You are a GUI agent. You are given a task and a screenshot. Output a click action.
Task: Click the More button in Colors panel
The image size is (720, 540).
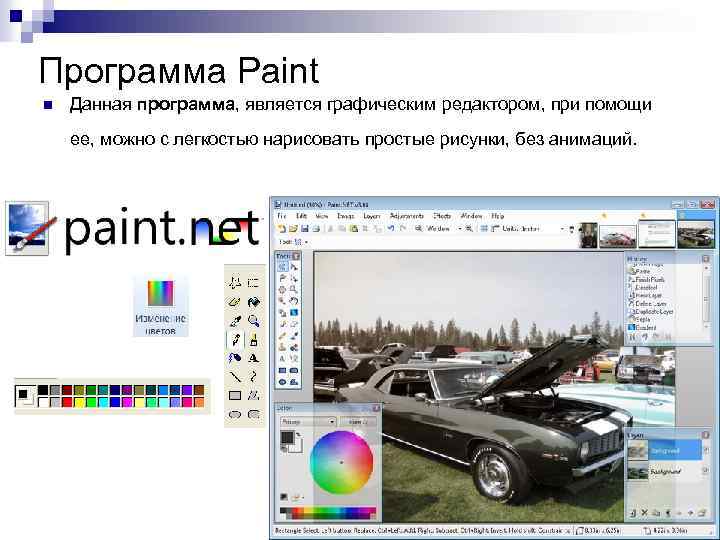(358, 421)
